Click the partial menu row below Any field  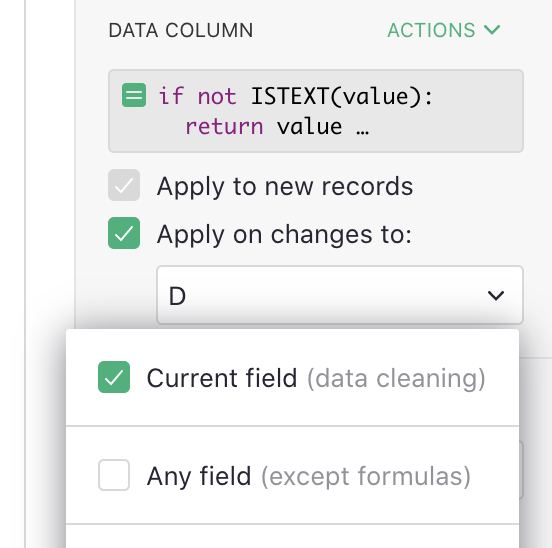click(x=292, y=536)
